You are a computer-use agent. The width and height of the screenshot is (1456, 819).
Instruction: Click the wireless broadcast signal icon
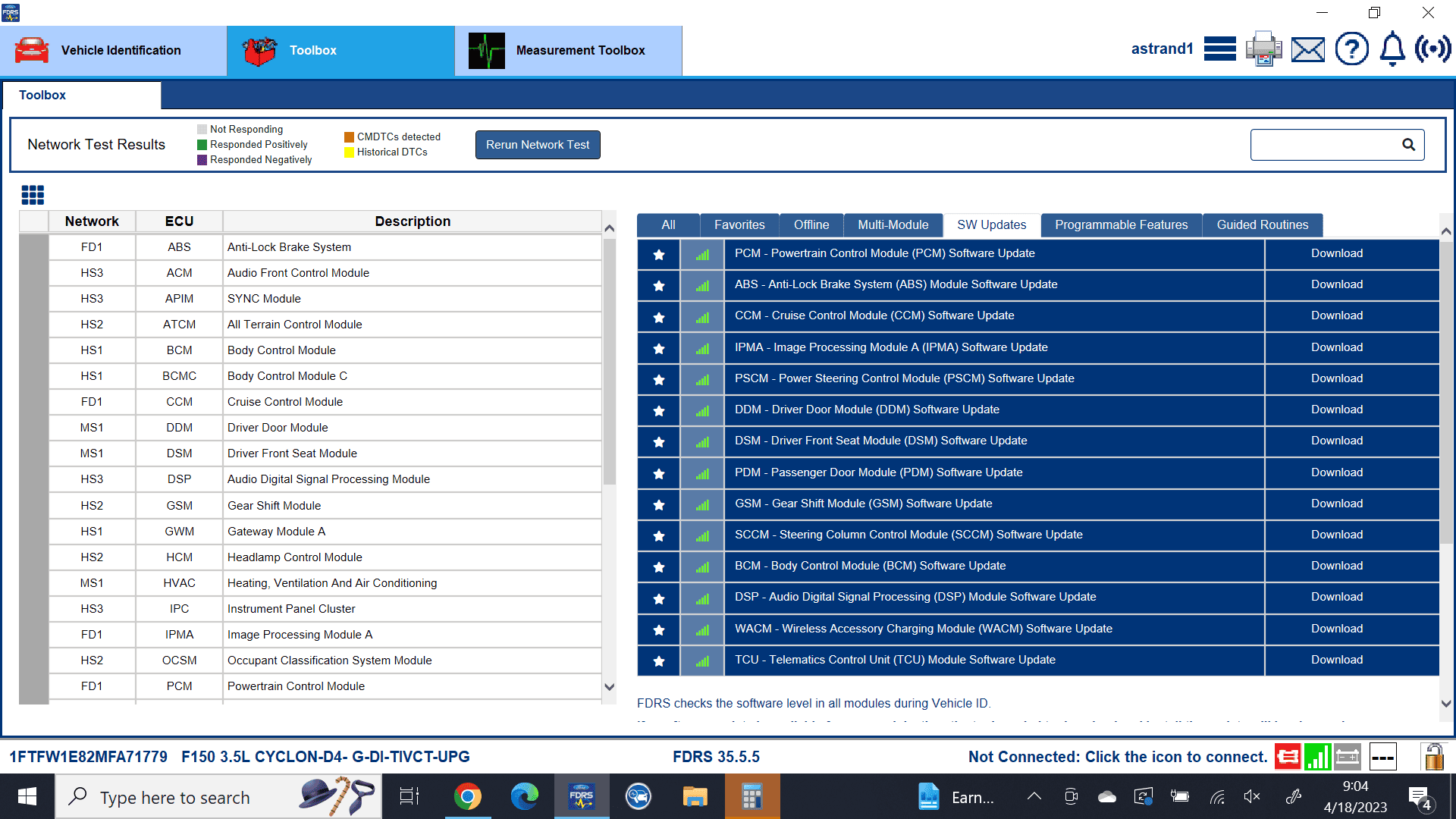(1432, 49)
